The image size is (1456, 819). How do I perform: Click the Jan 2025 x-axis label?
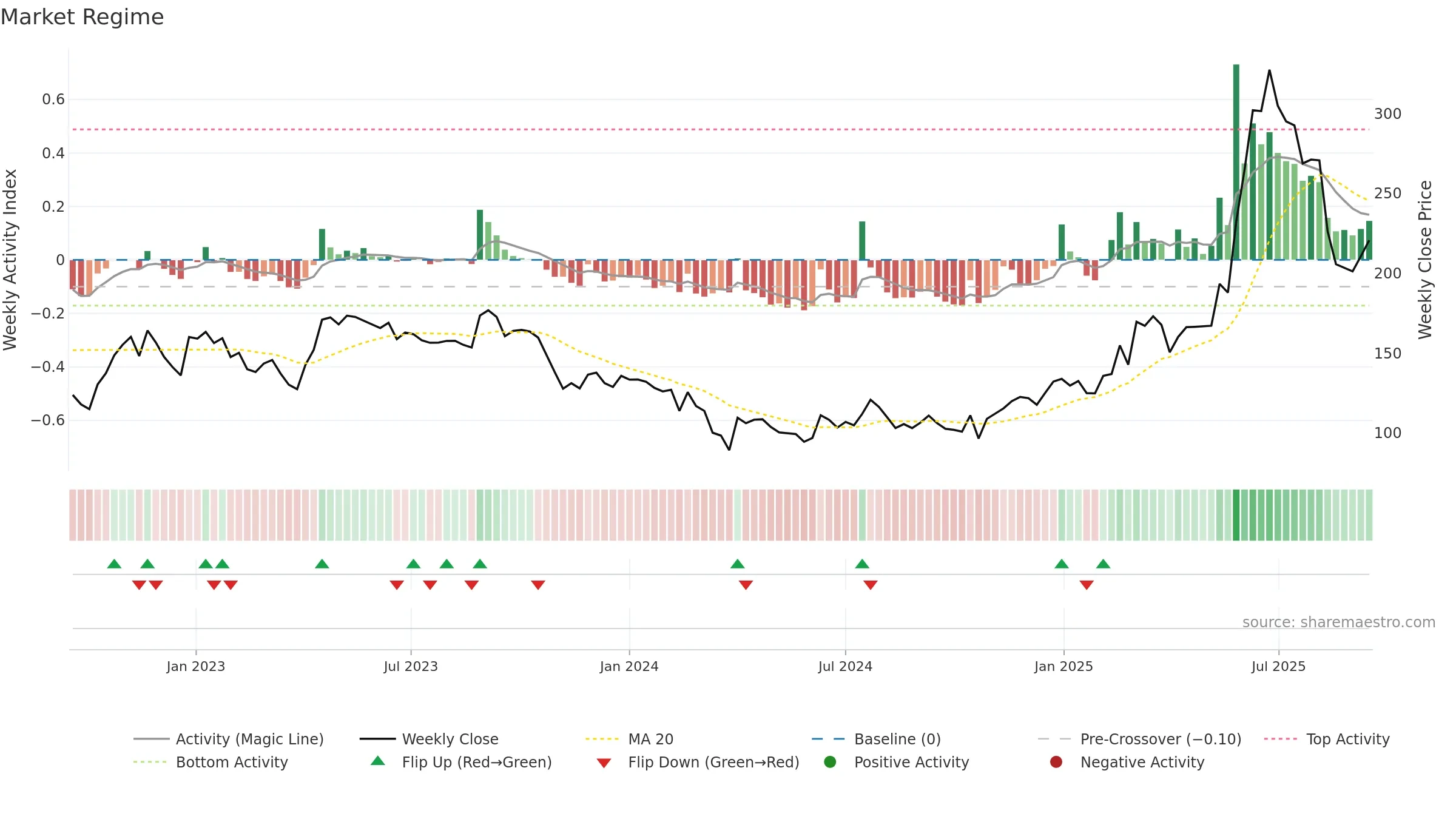point(1063,666)
